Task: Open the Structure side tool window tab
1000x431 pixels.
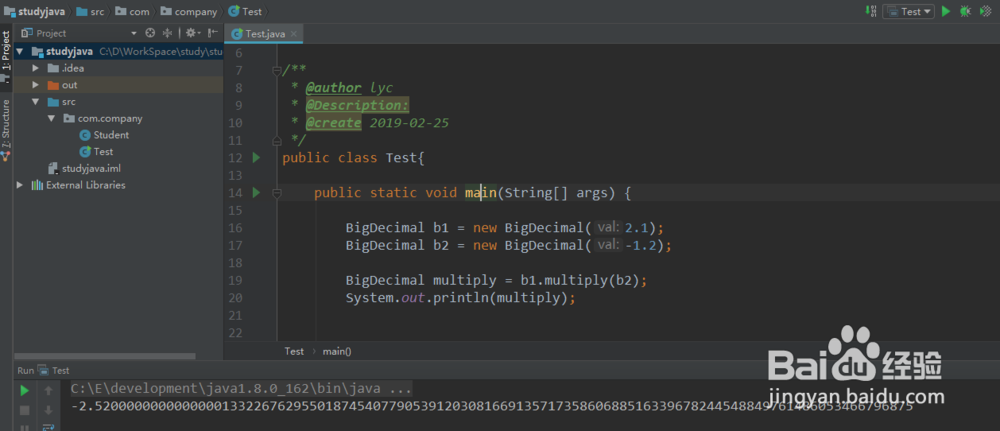Action: [6, 129]
